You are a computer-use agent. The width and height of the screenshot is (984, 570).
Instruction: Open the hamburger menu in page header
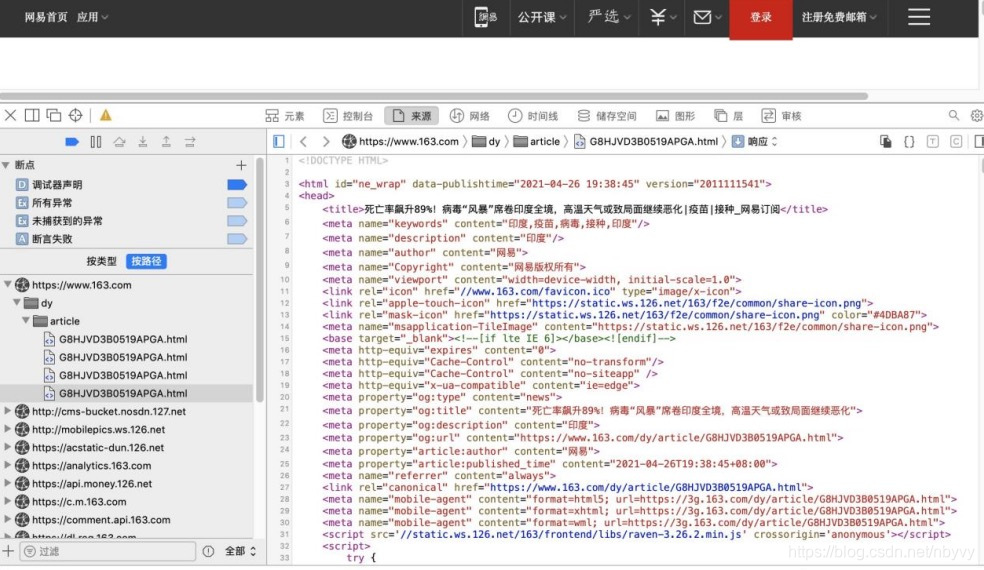point(919,17)
